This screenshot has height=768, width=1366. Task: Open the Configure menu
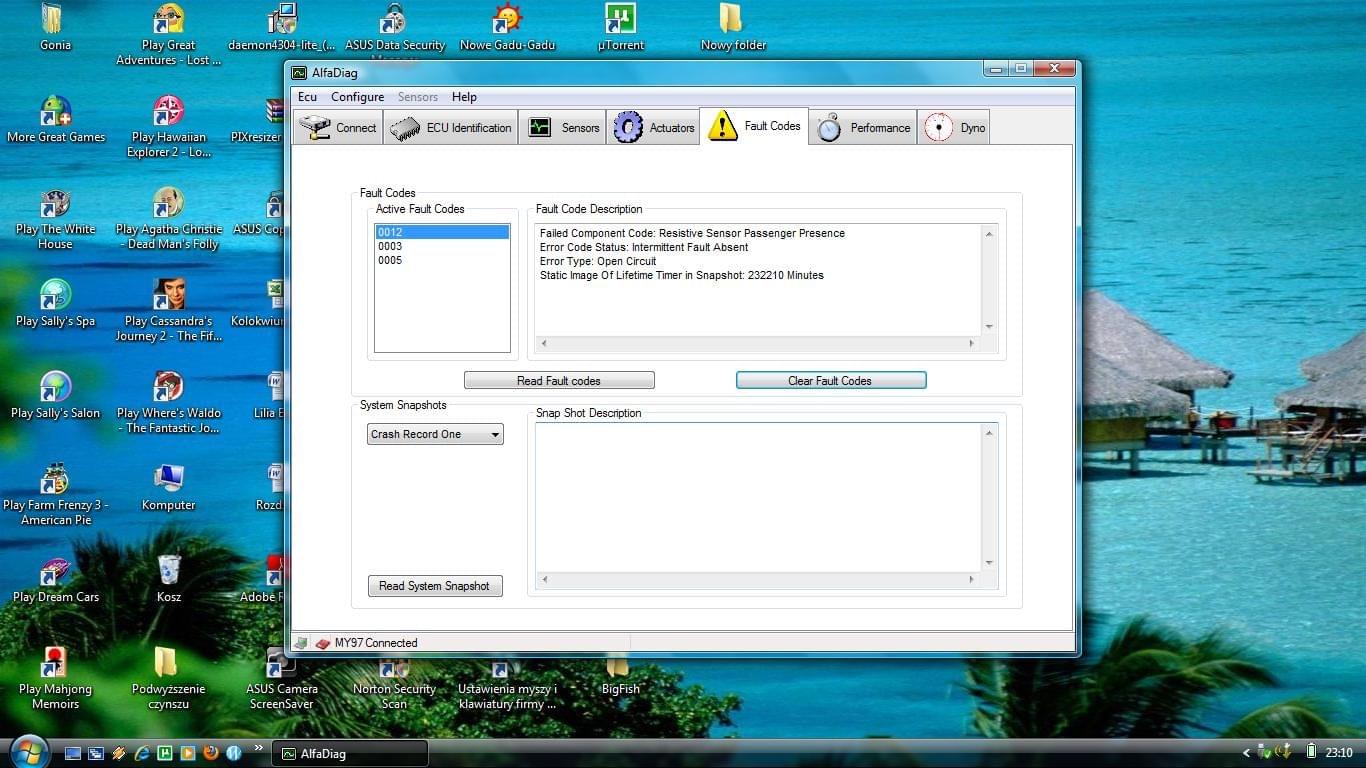[357, 97]
